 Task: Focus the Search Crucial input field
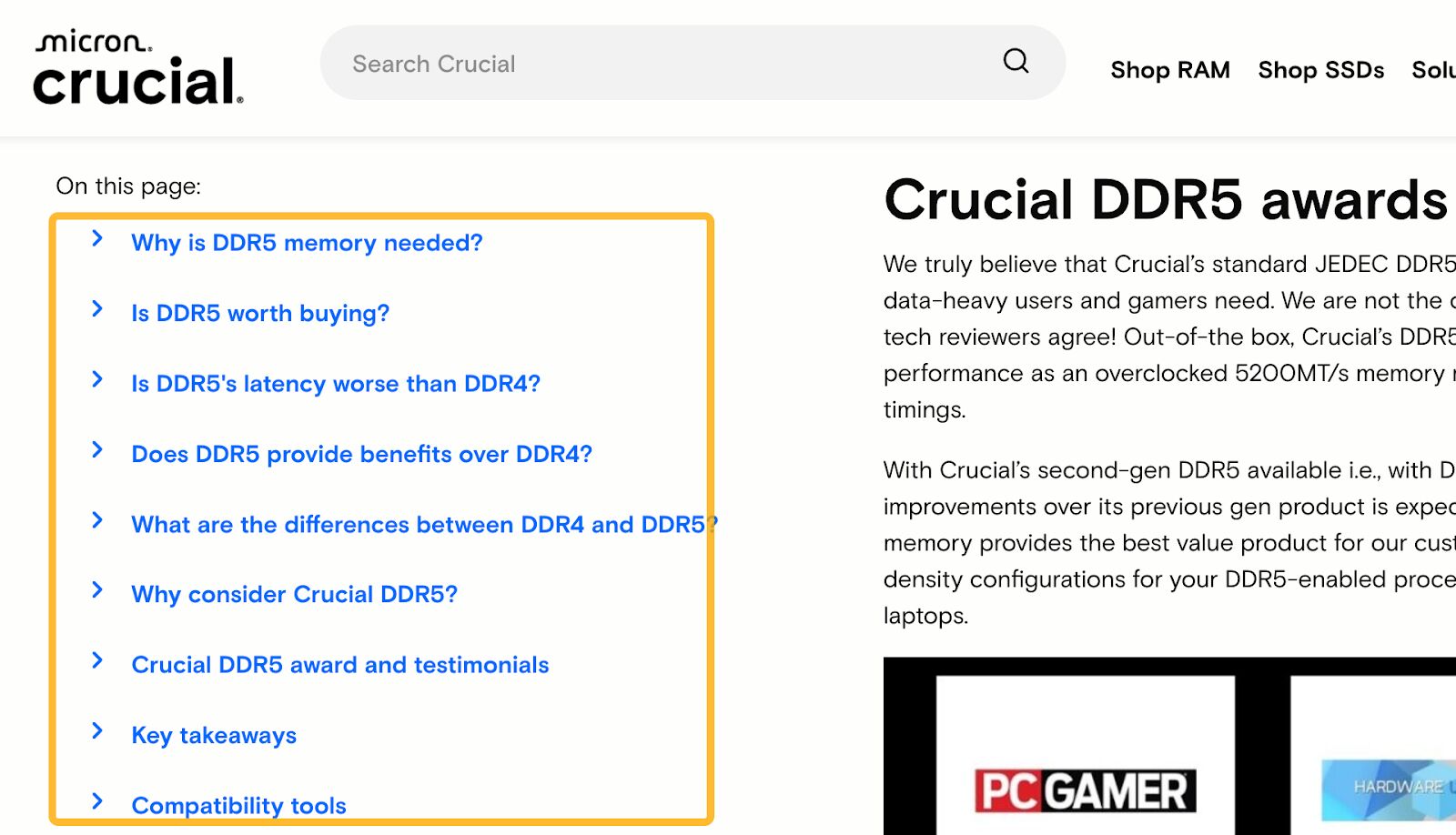(x=693, y=63)
